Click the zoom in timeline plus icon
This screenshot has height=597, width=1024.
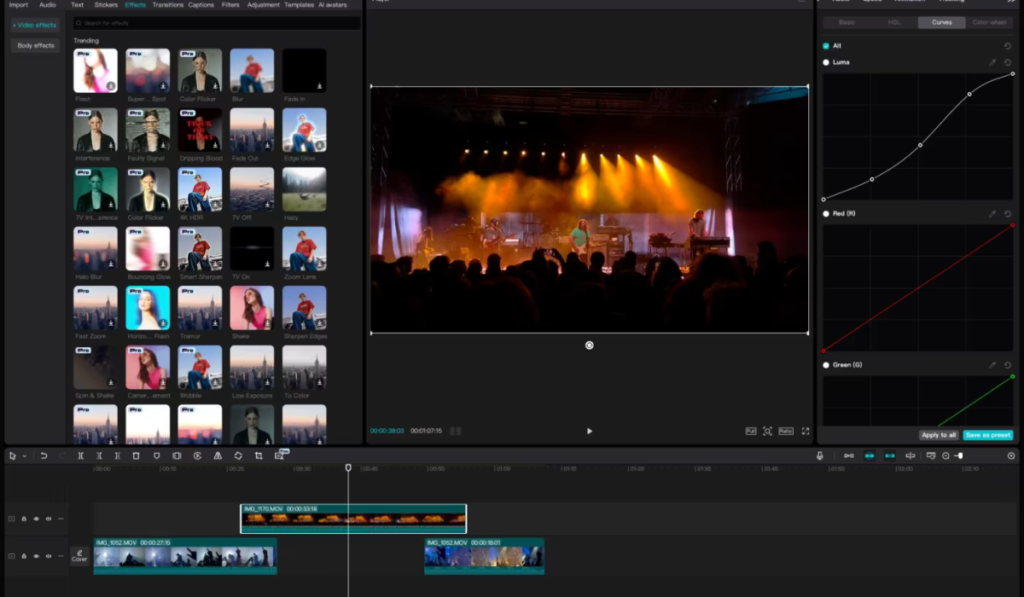1011,456
